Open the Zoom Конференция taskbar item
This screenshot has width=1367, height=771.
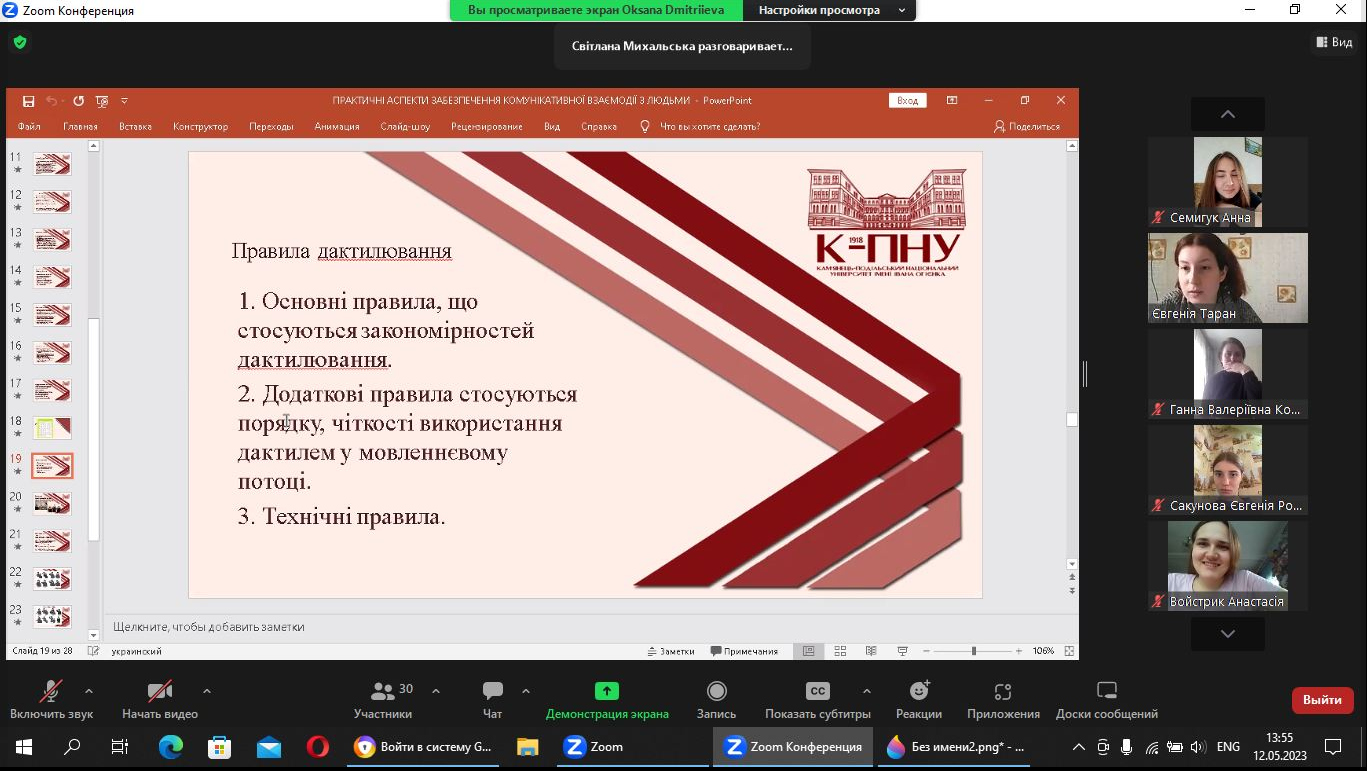point(794,747)
